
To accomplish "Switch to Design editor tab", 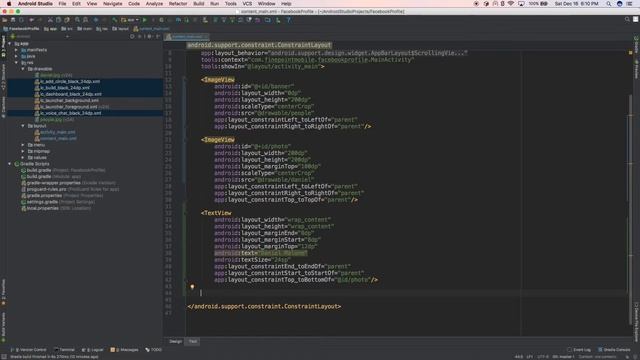I will (x=176, y=341).
